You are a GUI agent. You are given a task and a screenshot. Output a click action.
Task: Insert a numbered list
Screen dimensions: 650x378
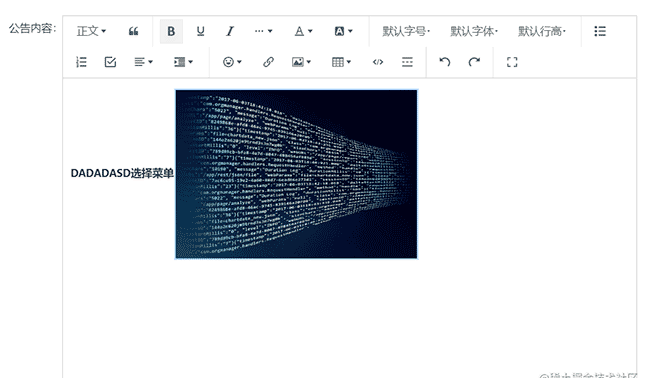click(81, 62)
